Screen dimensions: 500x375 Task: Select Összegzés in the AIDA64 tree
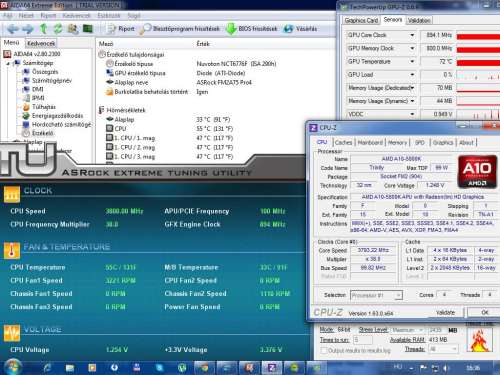click(40, 72)
